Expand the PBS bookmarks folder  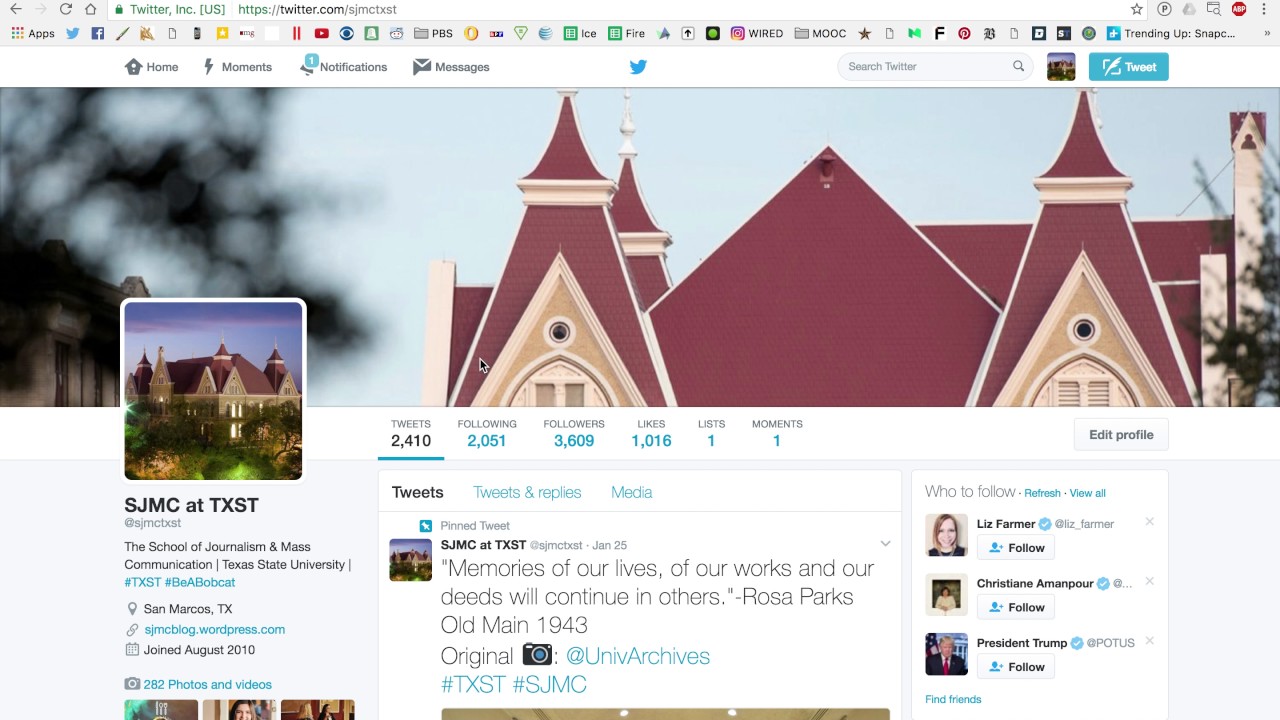[433, 33]
